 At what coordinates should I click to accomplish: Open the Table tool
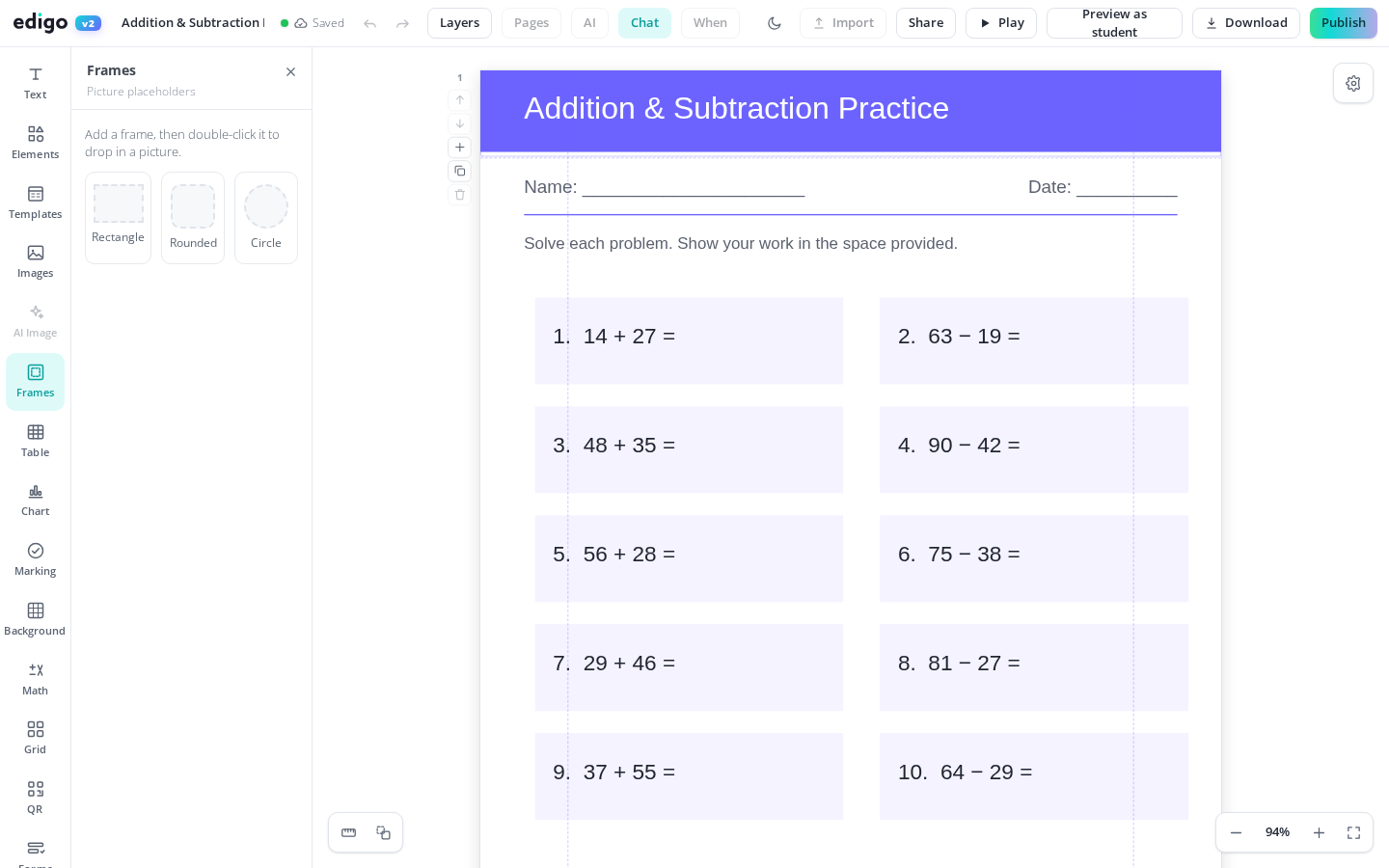pos(35,441)
